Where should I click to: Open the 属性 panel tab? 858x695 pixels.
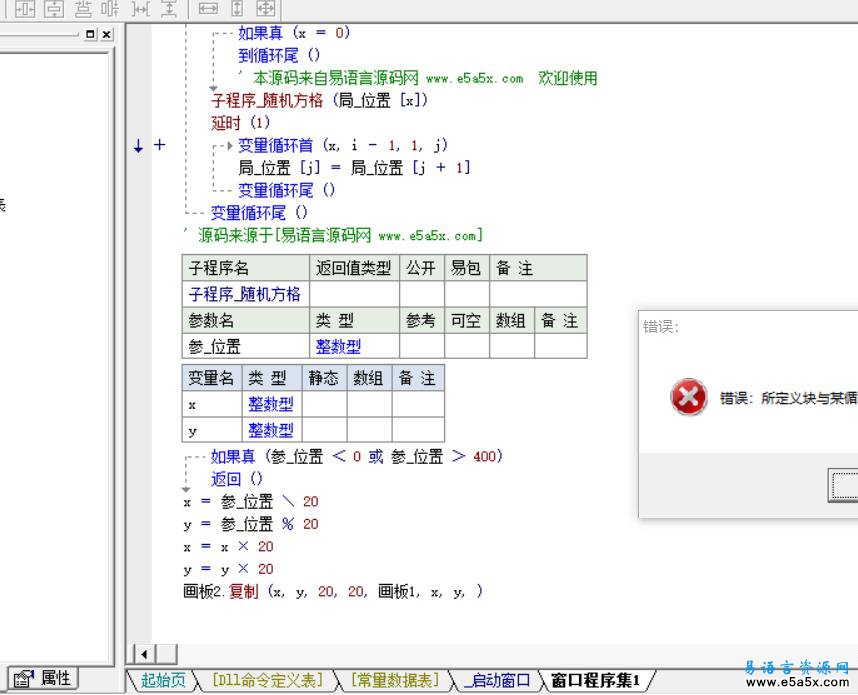click(x=43, y=679)
